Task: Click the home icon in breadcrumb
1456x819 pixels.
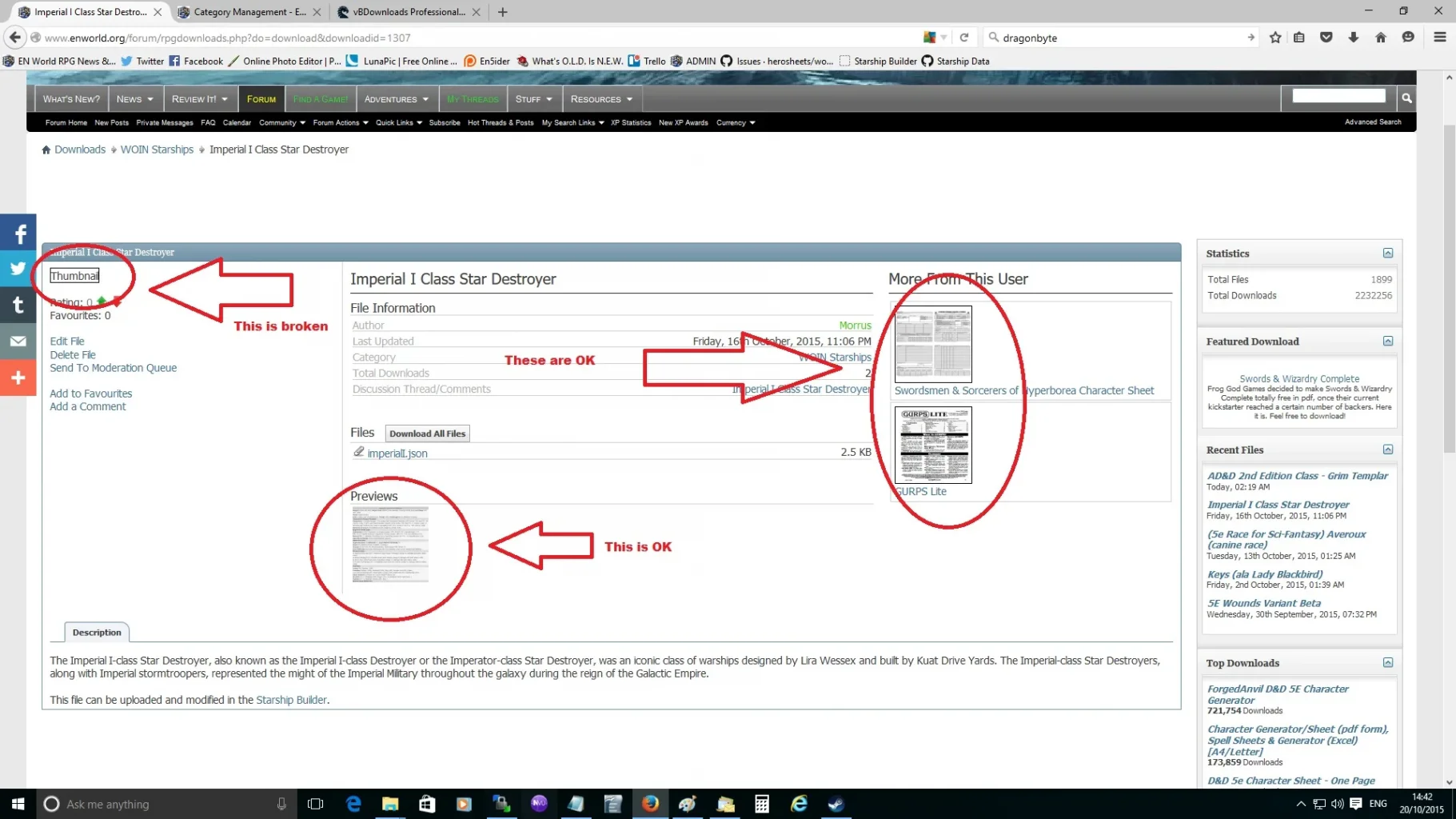Action: pyautogui.click(x=46, y=150)
